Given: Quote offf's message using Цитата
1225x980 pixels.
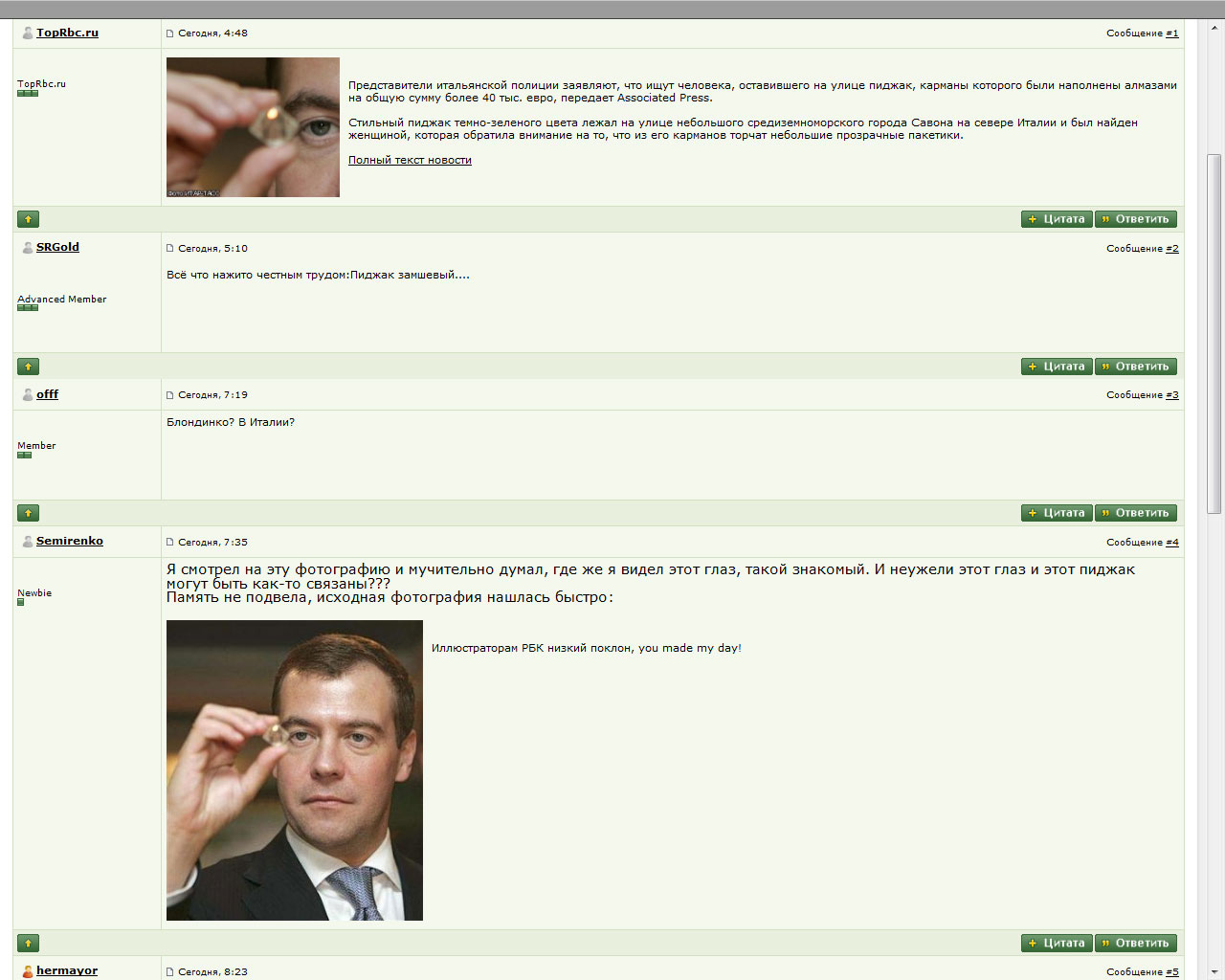Looking at the screenshot, I should [x=1057, y=513].
